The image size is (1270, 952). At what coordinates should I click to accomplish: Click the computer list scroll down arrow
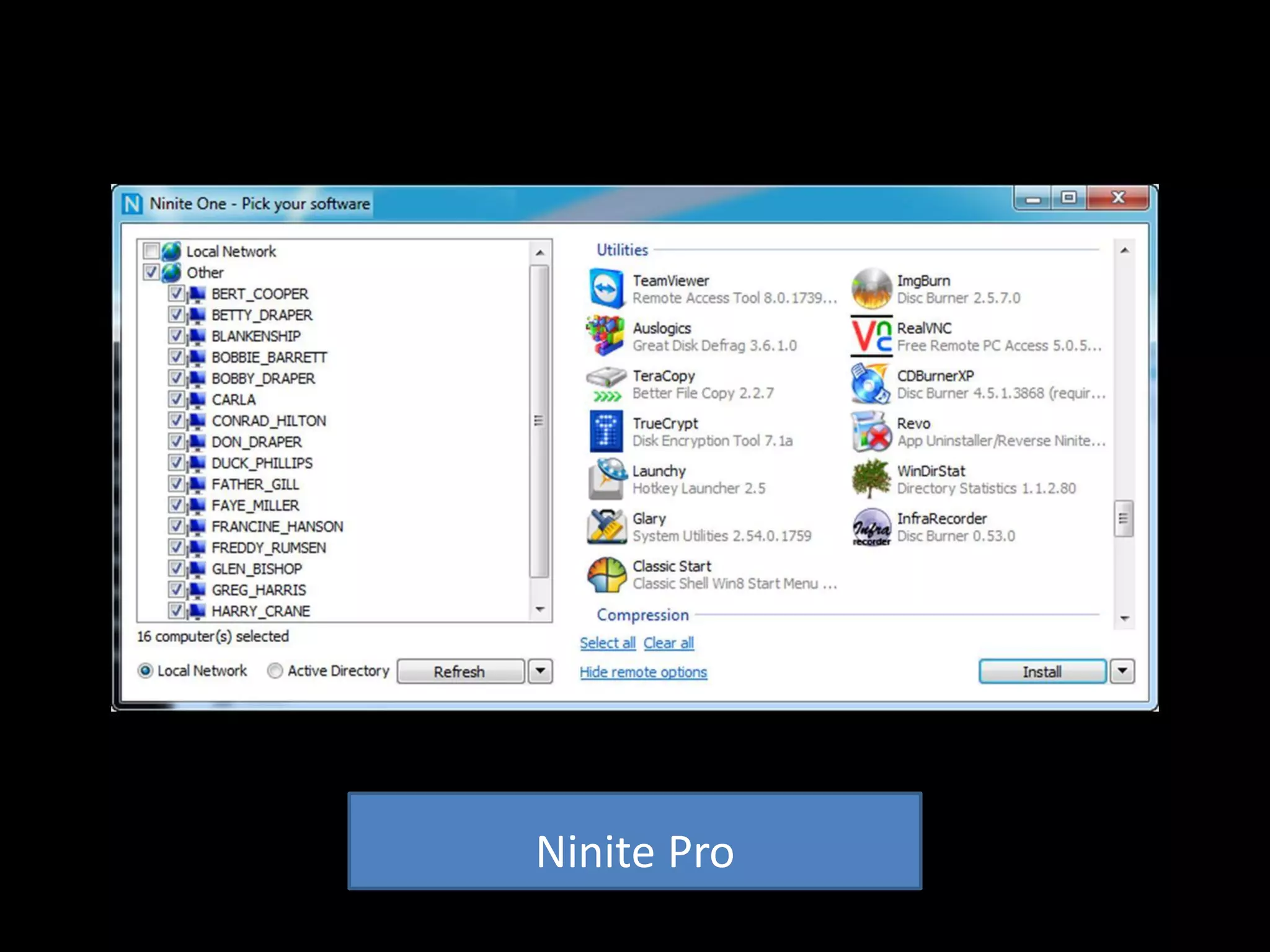(x=540, y=610)
